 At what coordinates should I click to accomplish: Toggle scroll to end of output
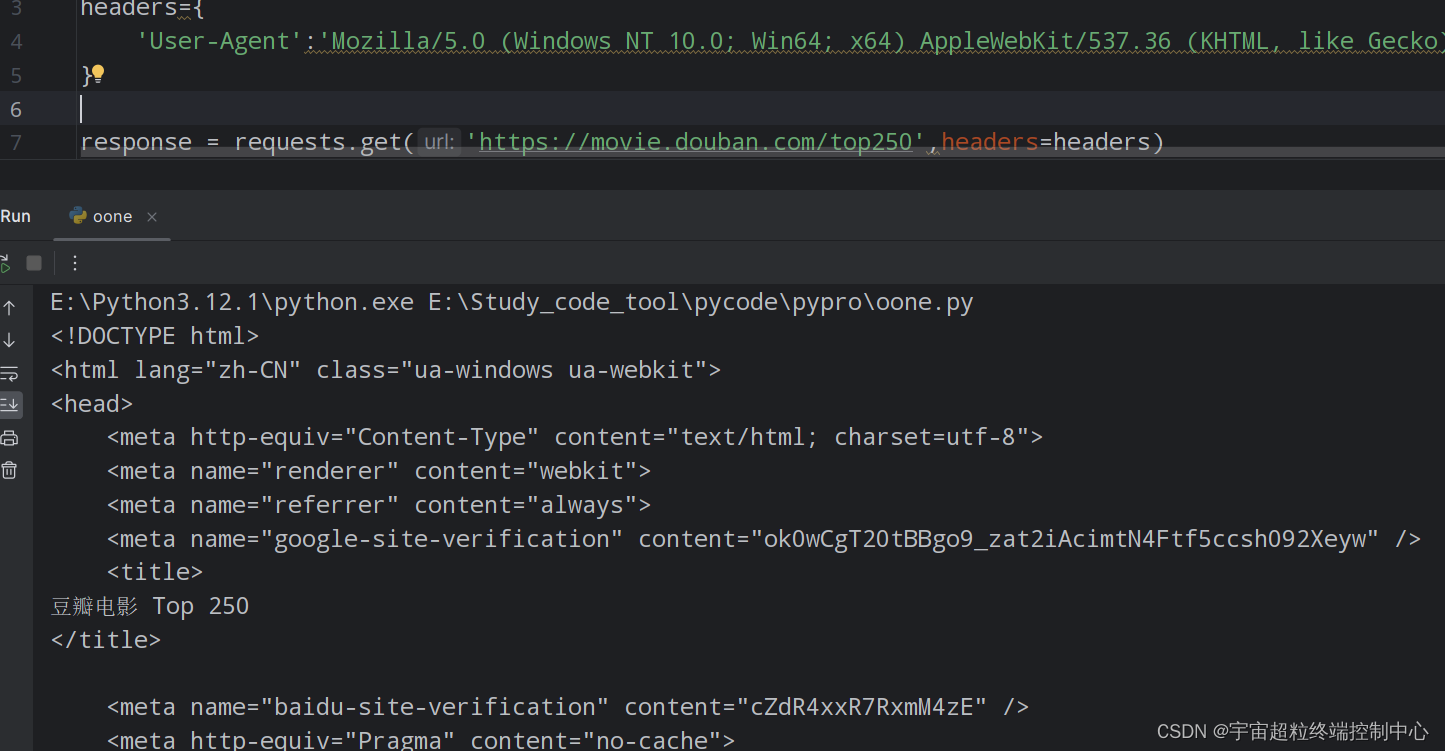pos(9,405)
